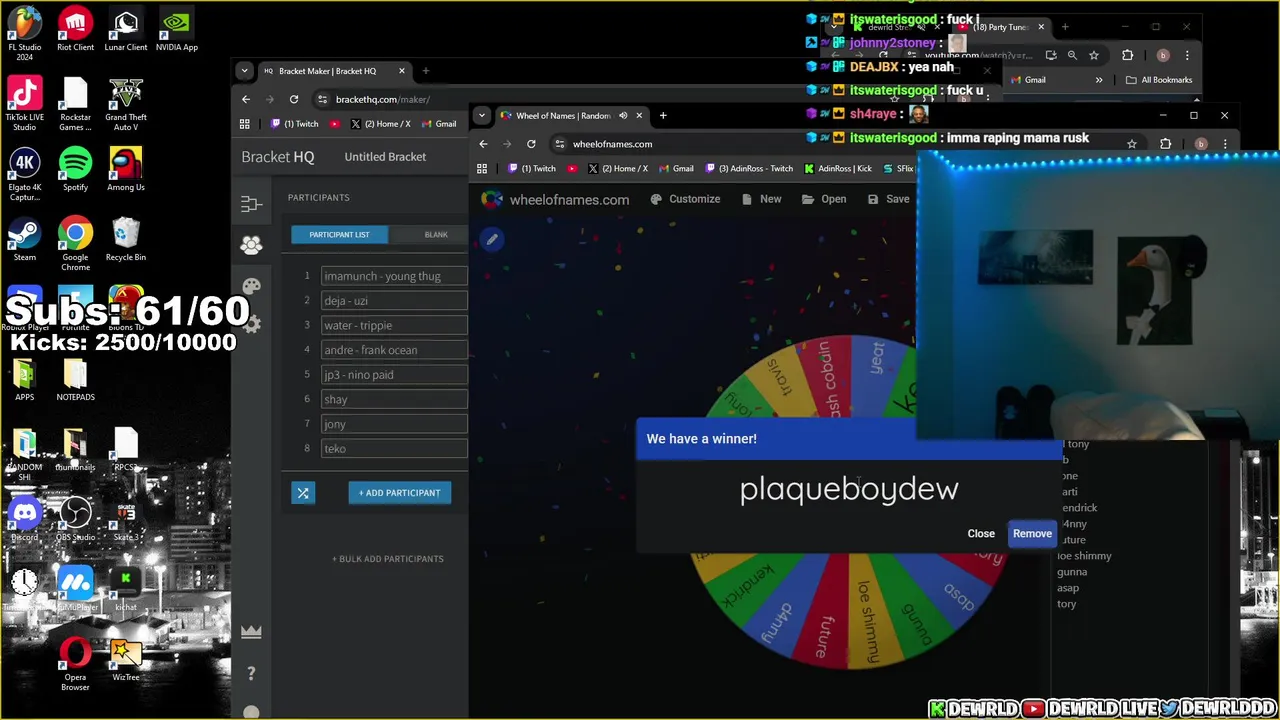Image resolution: width=1280 pixels, height=720 pixels.
Task: Open Among Us desktop icon
Action: 126,169
